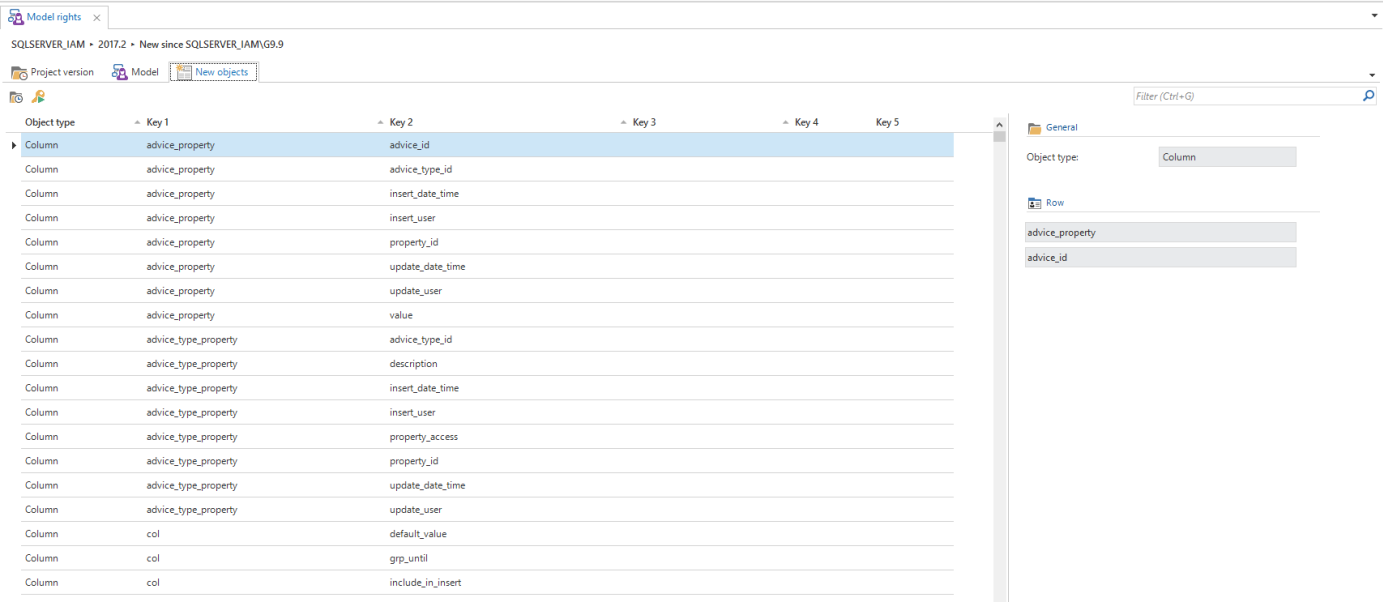The image size is (1383, 602).
Task: Expand the sub-tab overflow dropdown arrow
Action: (x=1371, y=75)
